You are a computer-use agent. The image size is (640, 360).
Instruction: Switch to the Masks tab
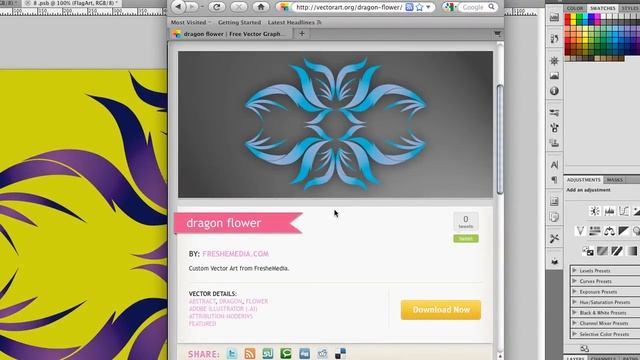click(614, 180)
